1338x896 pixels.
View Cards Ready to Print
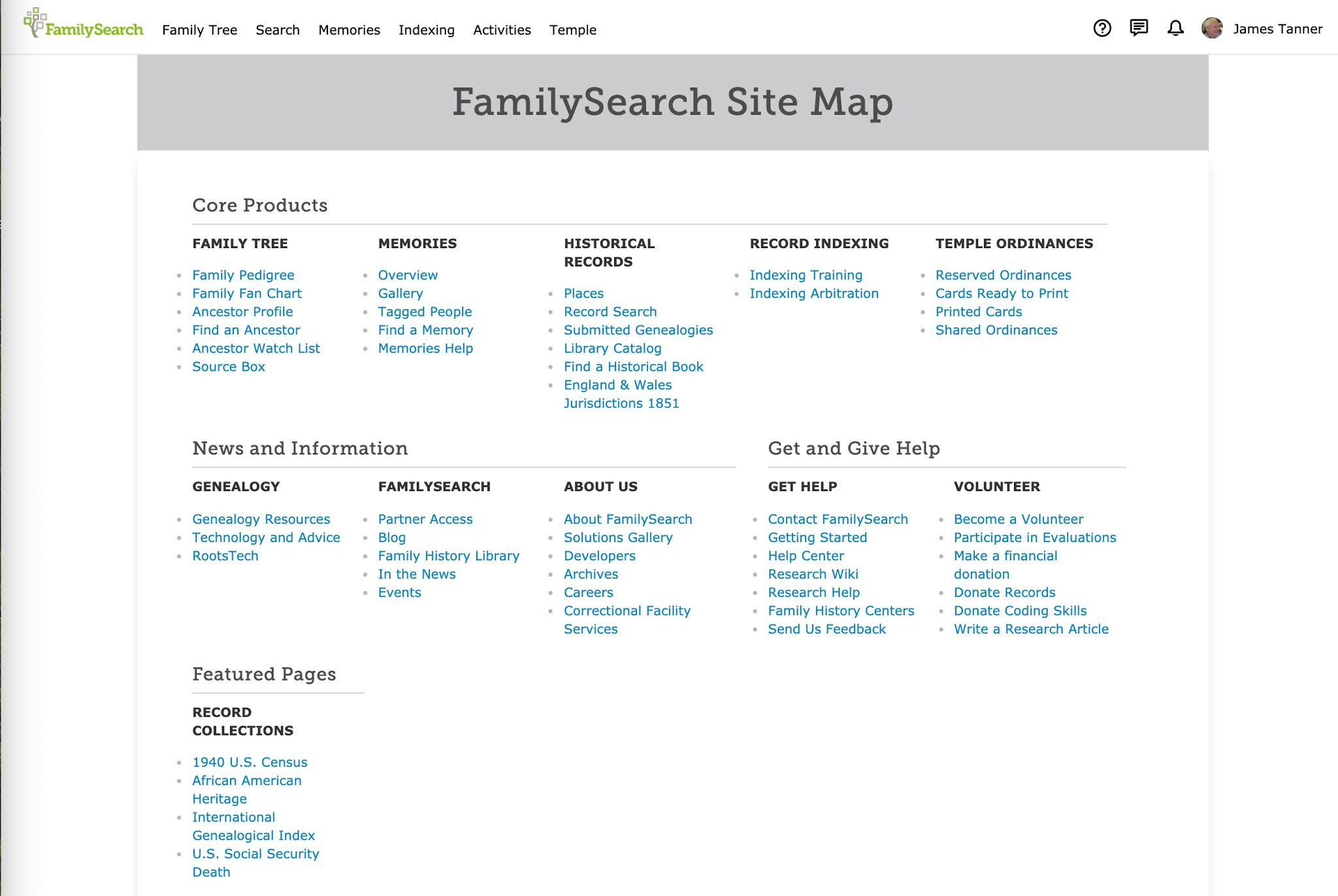click(1001, 293)
